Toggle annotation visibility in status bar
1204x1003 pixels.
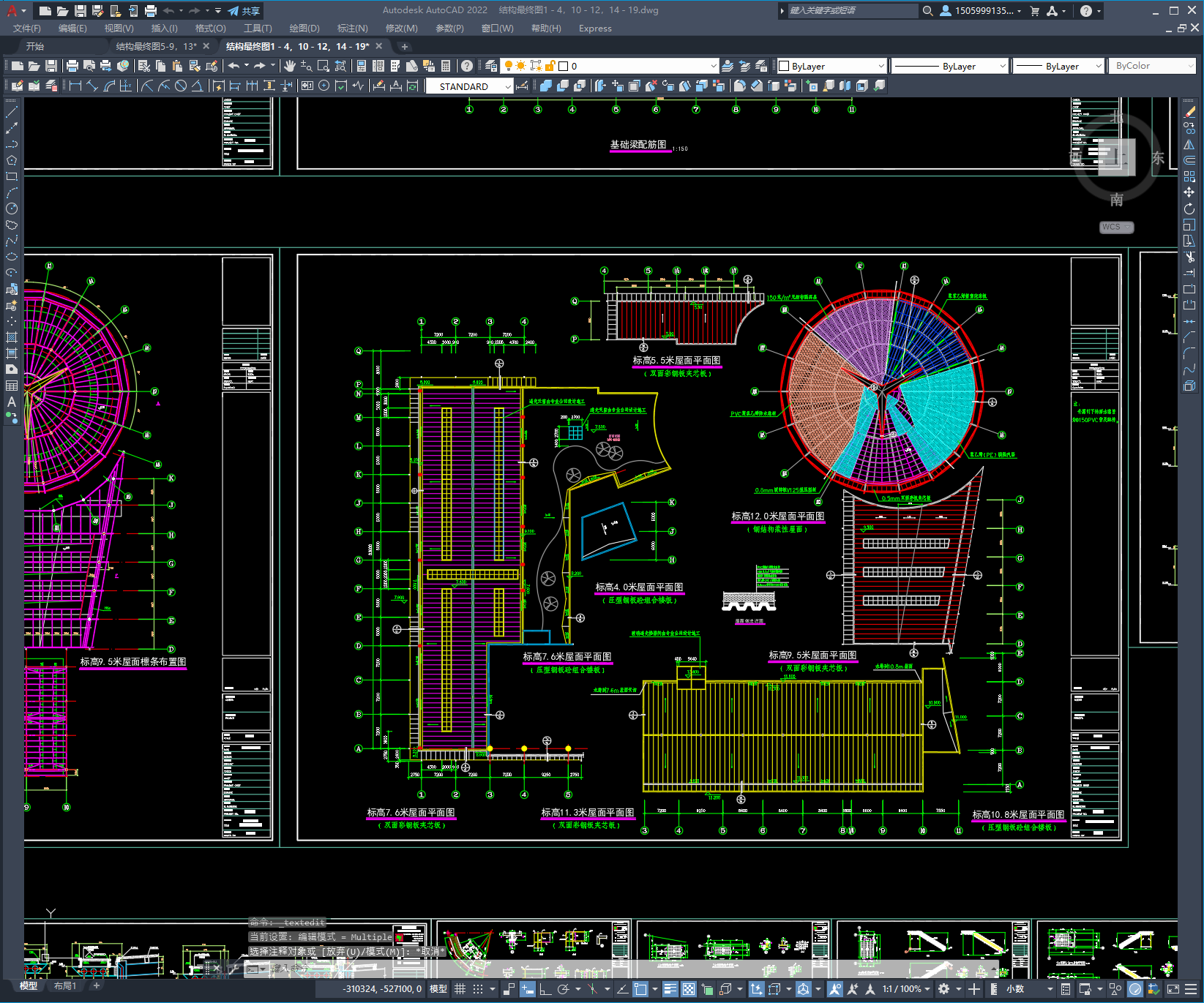tap(835, 989)
